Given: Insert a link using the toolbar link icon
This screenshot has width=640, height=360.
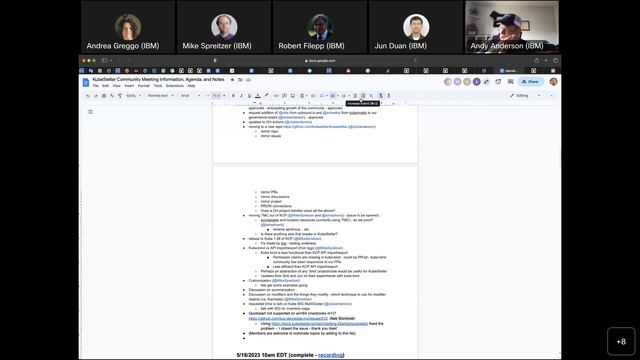Looking at the screenshot, I should click(x=276, y=96).
